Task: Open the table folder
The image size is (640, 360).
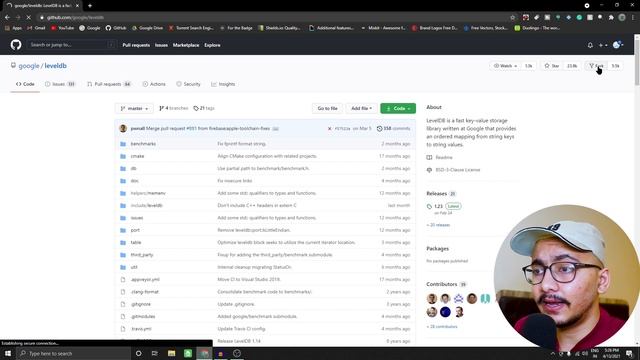Action: pyautogui.click(x=136, y=242)
